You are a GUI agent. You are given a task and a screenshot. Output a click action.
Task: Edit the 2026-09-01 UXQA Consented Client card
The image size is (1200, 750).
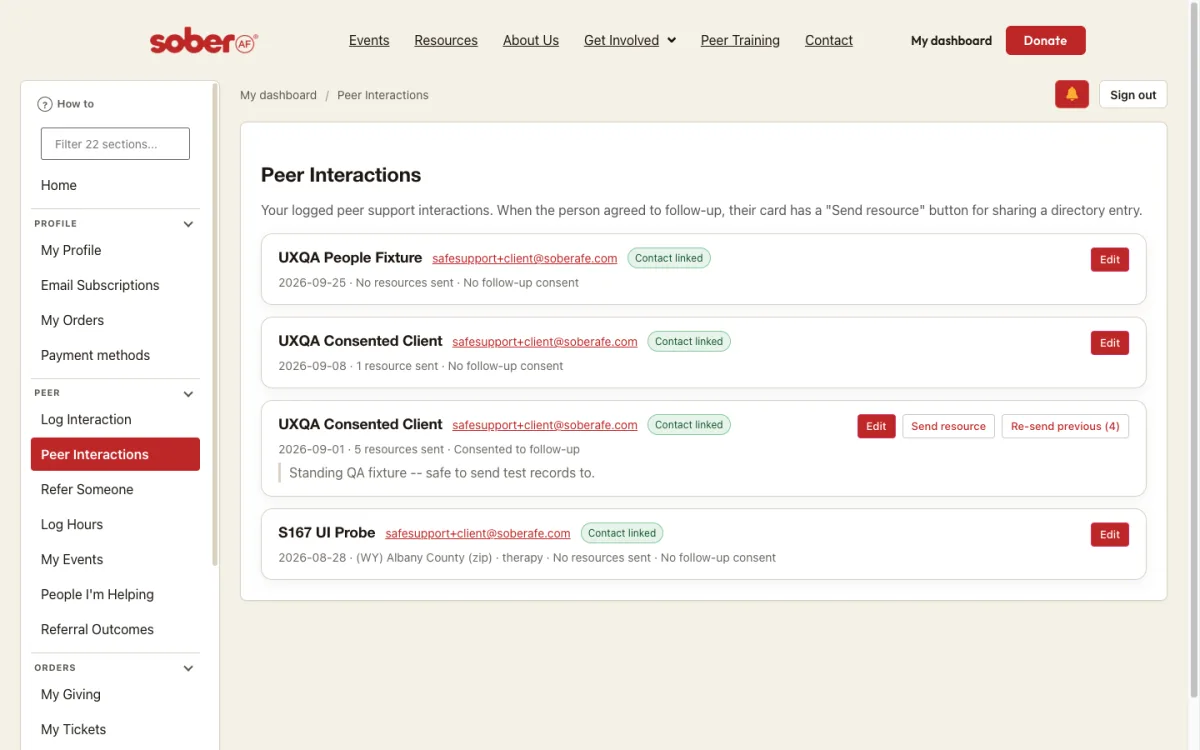[x=876, y=426]
